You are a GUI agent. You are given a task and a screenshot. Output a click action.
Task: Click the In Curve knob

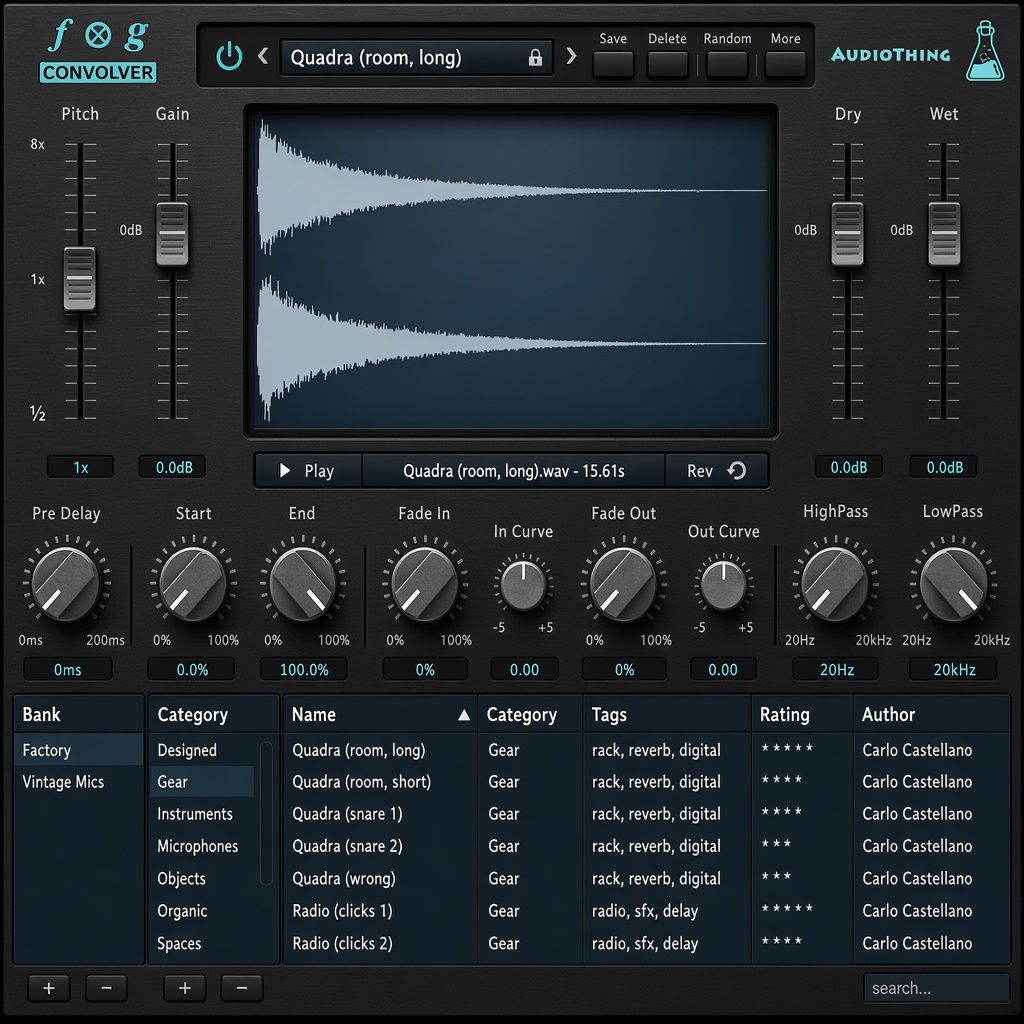(524, 585)
